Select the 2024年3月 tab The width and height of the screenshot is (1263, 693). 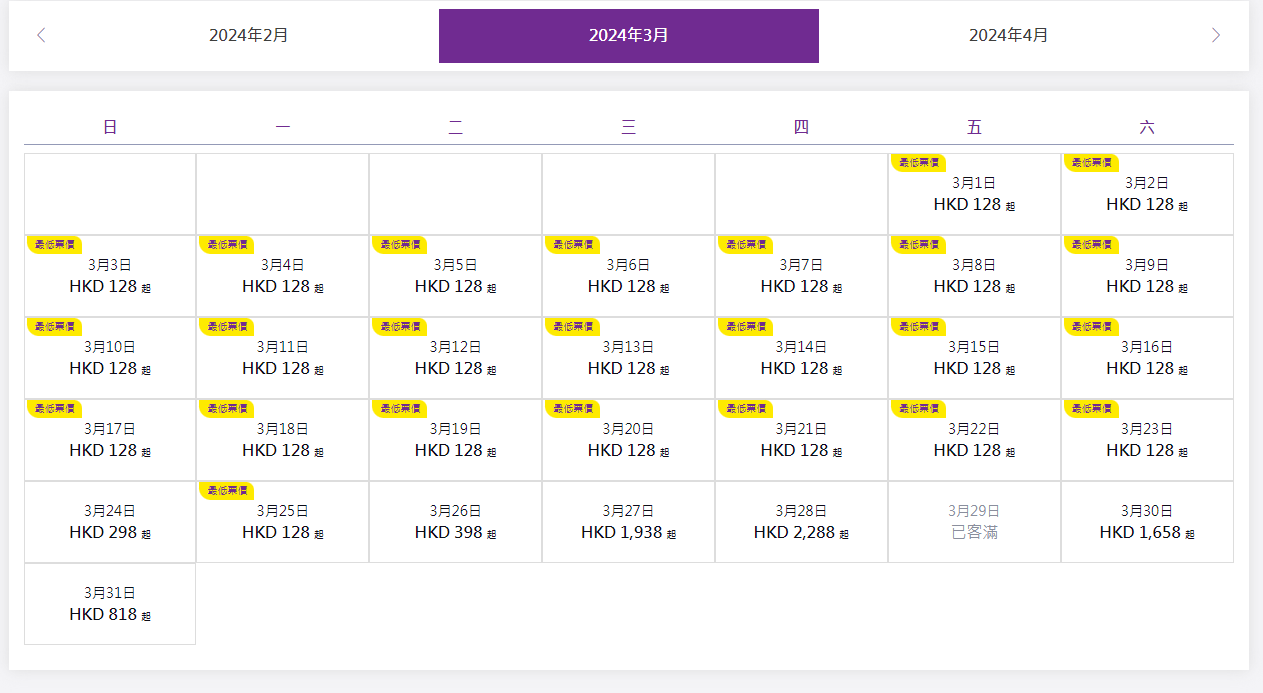click(x=628, y=36)
